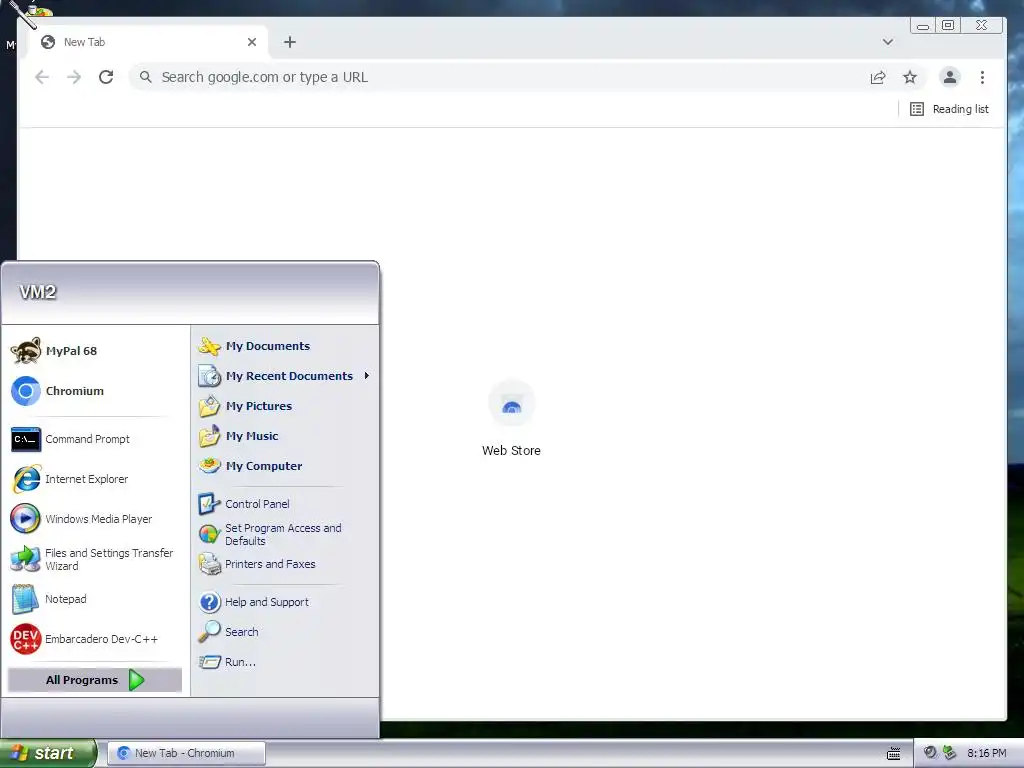The image size is (1024, 768).
Task: Open the tab search chevron
Action: pos(888,42)
